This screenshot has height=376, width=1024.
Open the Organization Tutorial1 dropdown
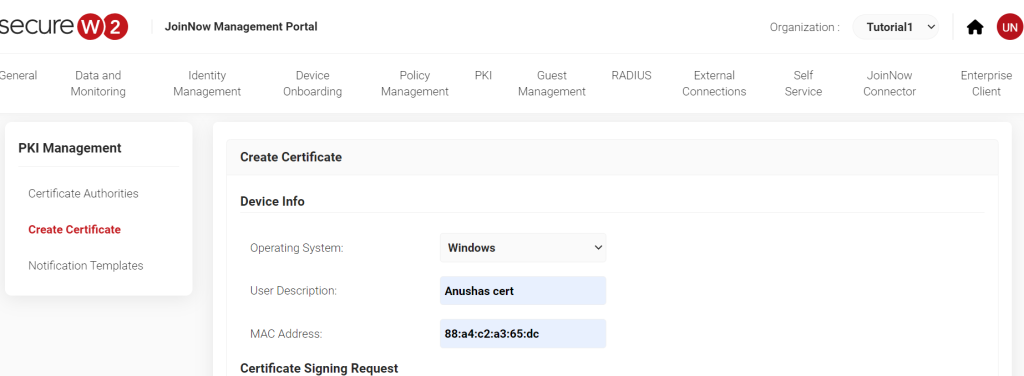(x=895, y=27)
